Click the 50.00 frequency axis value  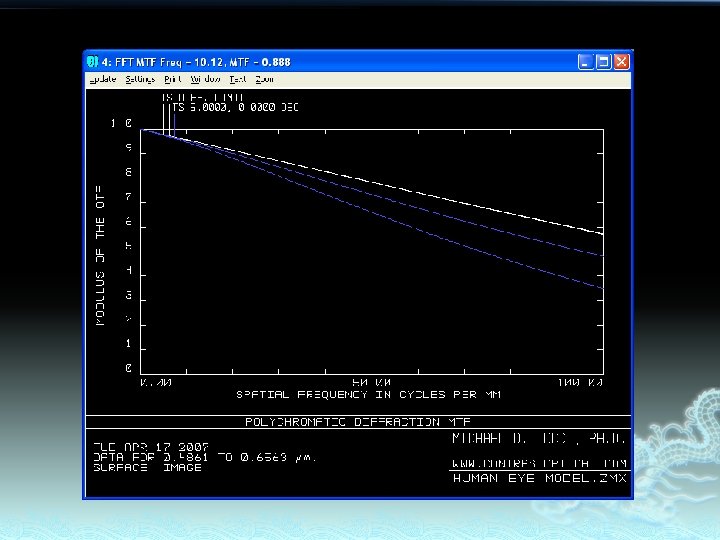pos(371,382)
